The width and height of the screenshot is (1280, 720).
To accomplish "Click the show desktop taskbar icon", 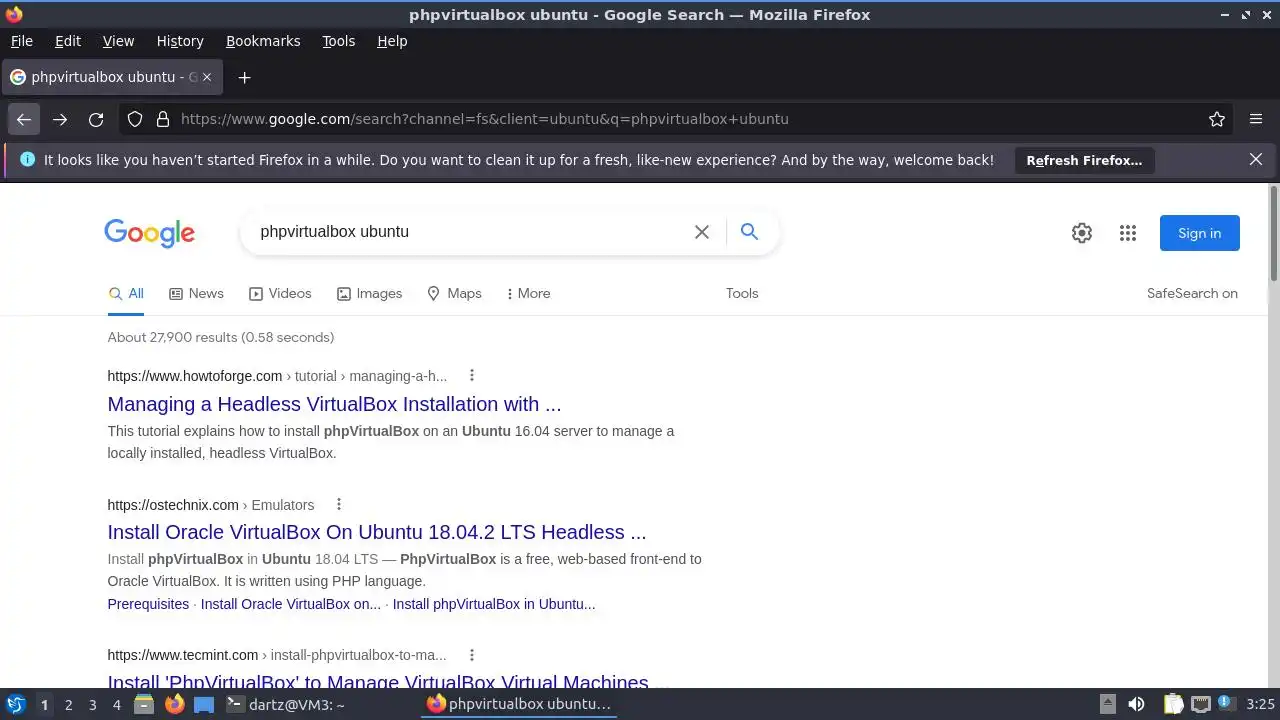I will click(204, 704).
